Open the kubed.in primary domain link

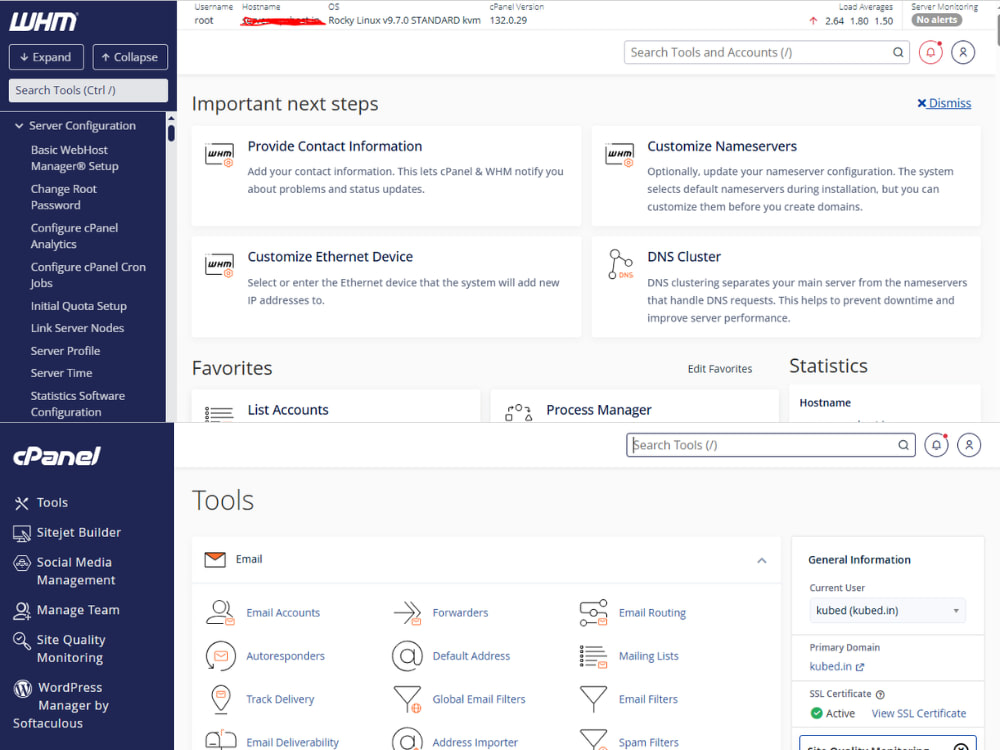(830, 666)
